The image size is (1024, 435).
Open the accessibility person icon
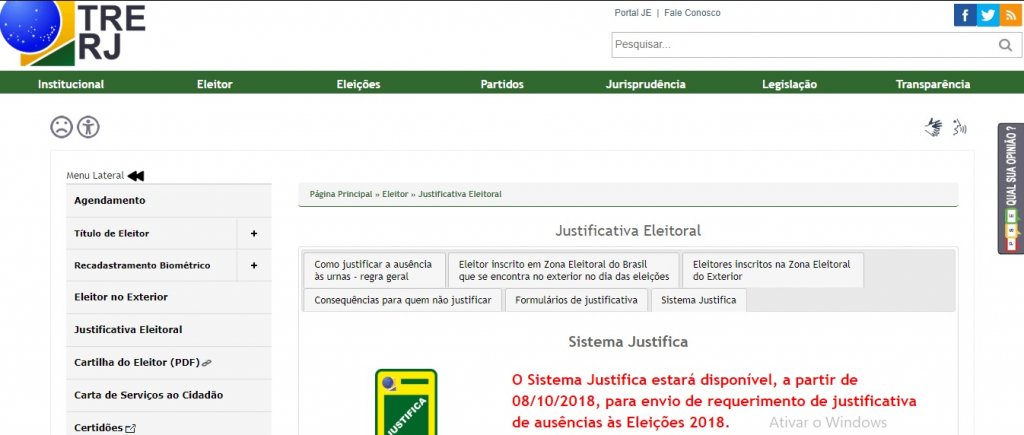[x=89, y=127]
